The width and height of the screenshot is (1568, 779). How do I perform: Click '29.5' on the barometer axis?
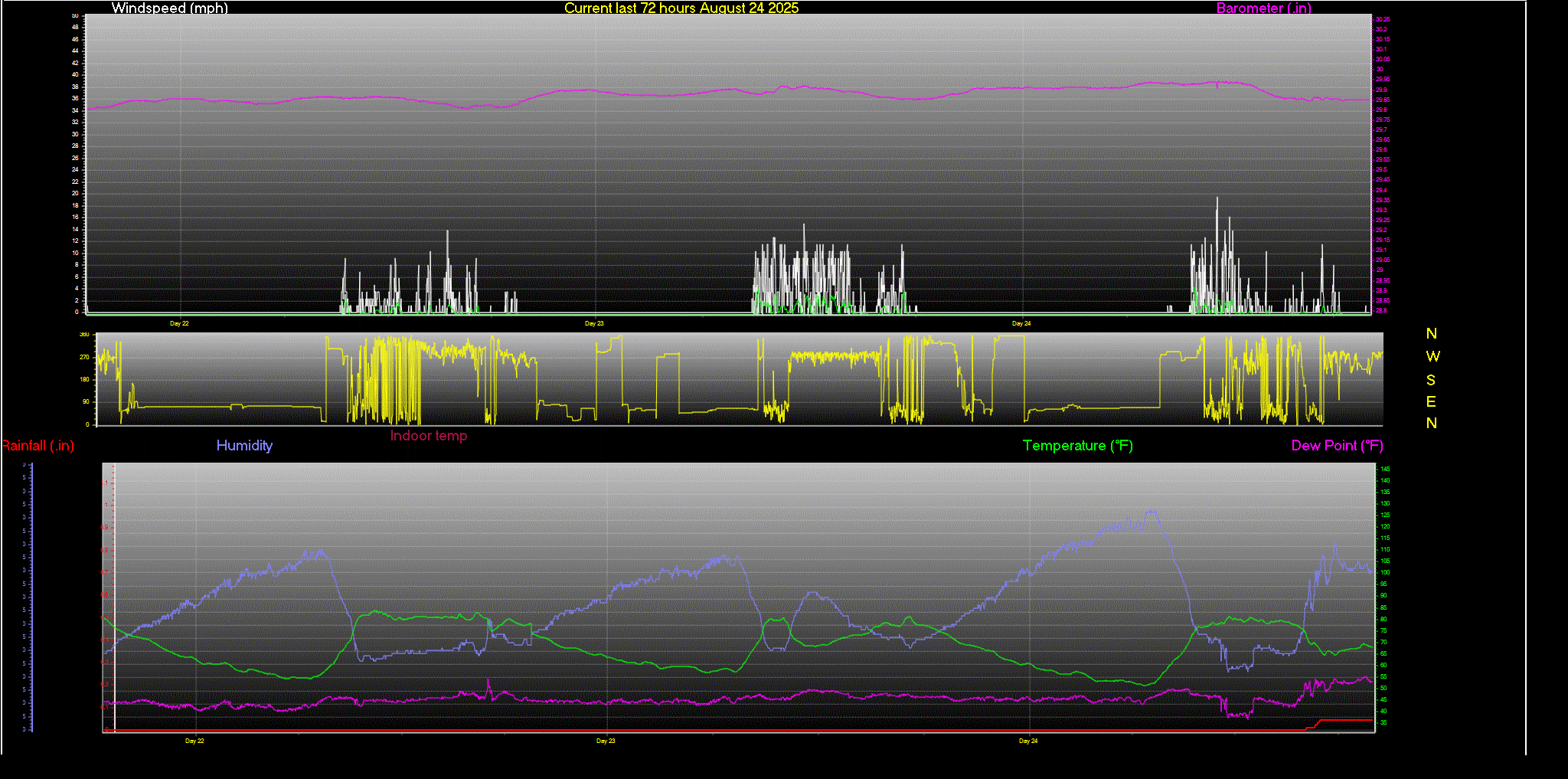[x=1381, y=169]
